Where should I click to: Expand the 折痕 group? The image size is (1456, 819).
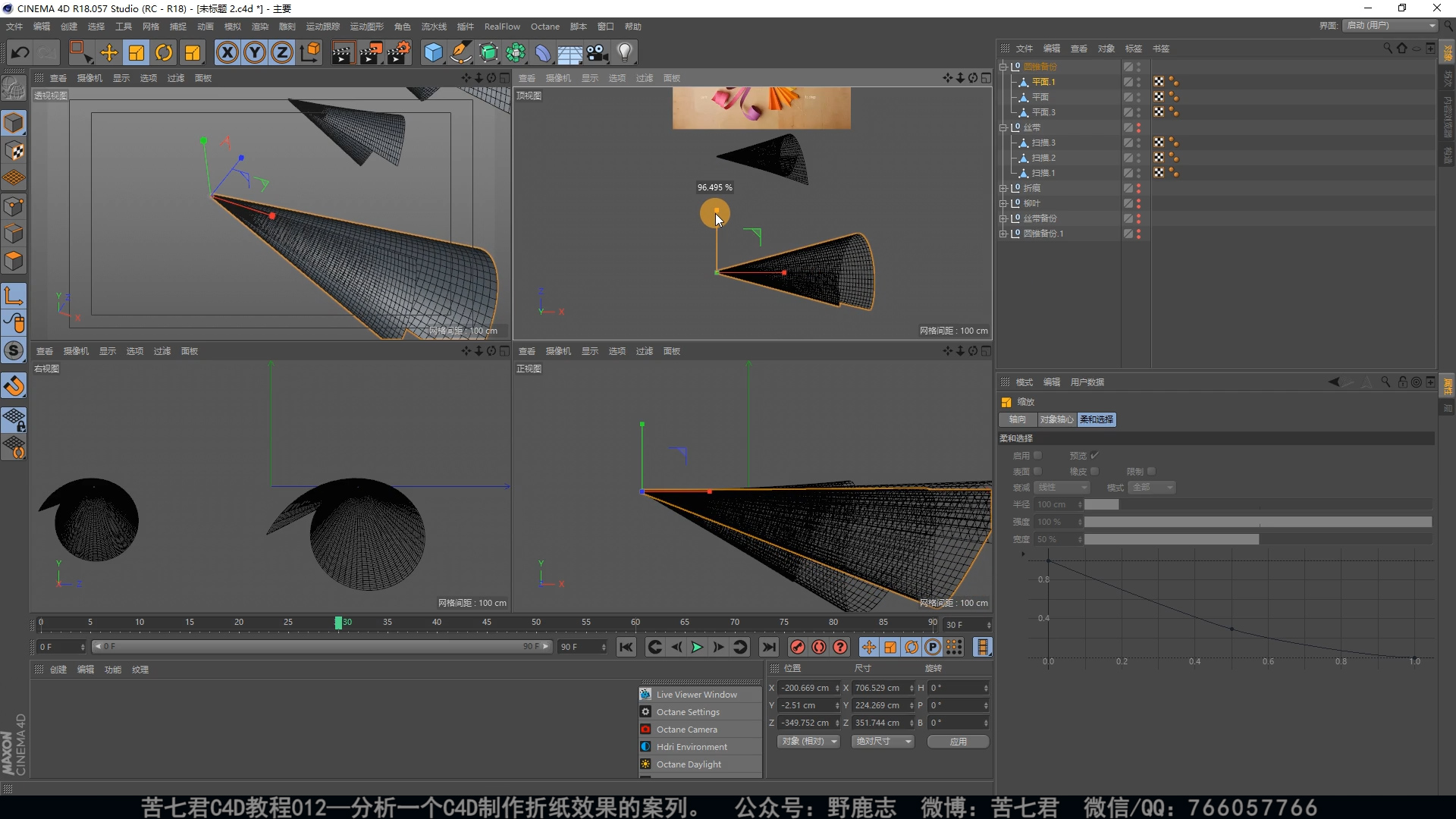(1003, 188)
